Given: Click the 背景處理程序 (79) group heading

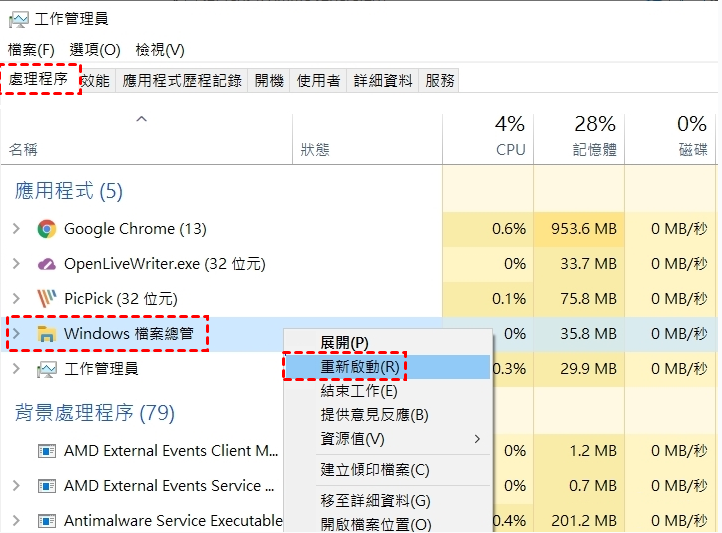Looking at the screenshot, I should point(94,412).
